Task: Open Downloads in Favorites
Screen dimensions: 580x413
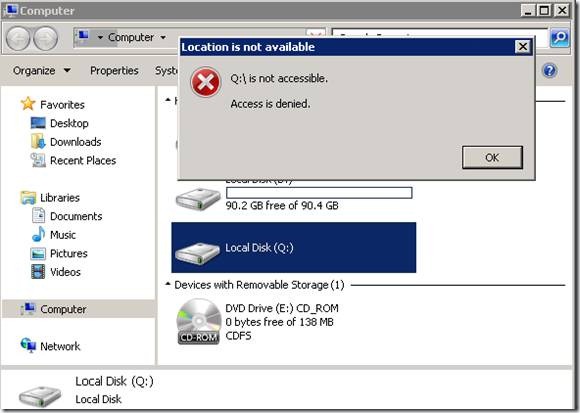Action: click(x=75, y=142)
